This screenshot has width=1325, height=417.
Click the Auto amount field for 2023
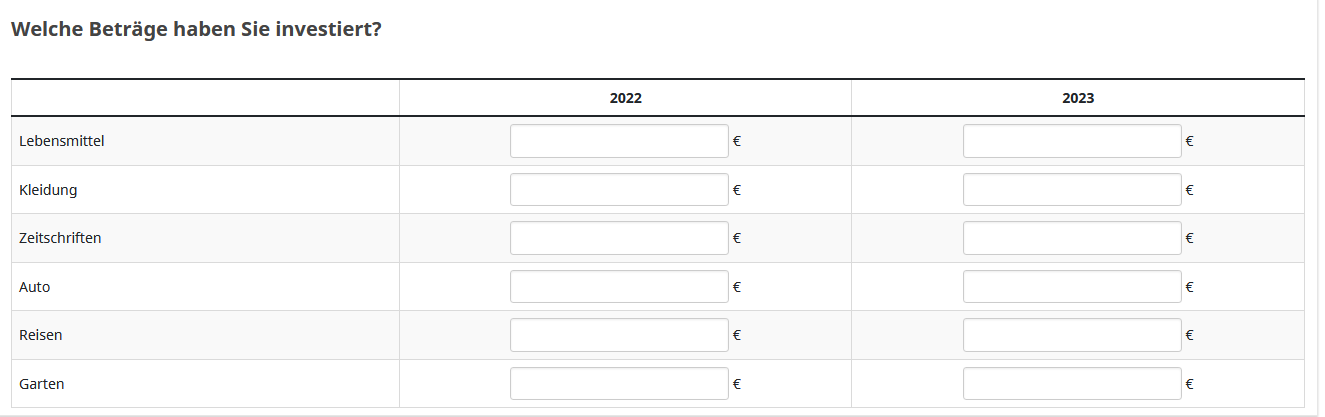coord(1072,287)
